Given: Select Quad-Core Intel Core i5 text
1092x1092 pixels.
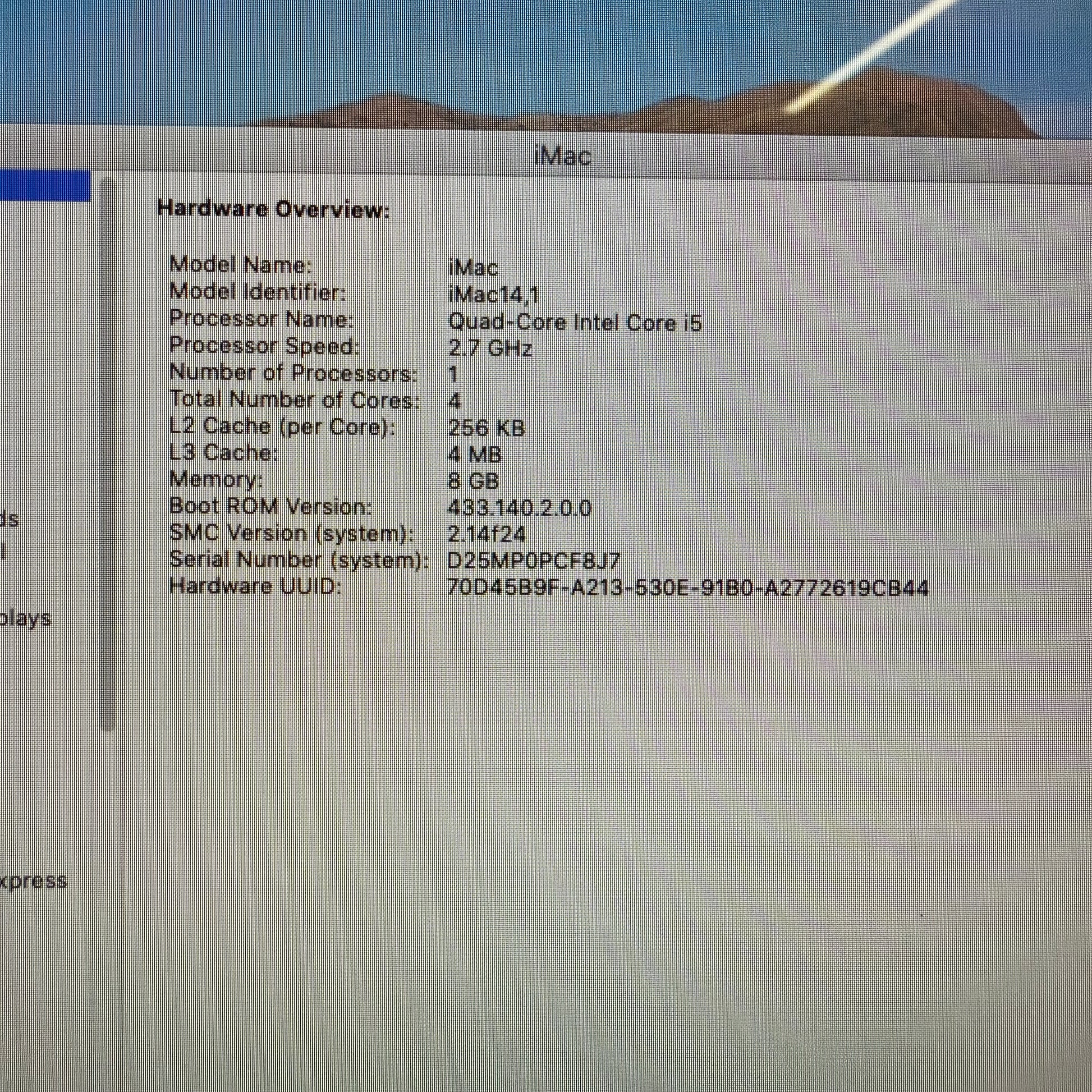Looking at the screenshot, I should pos(575,322).
